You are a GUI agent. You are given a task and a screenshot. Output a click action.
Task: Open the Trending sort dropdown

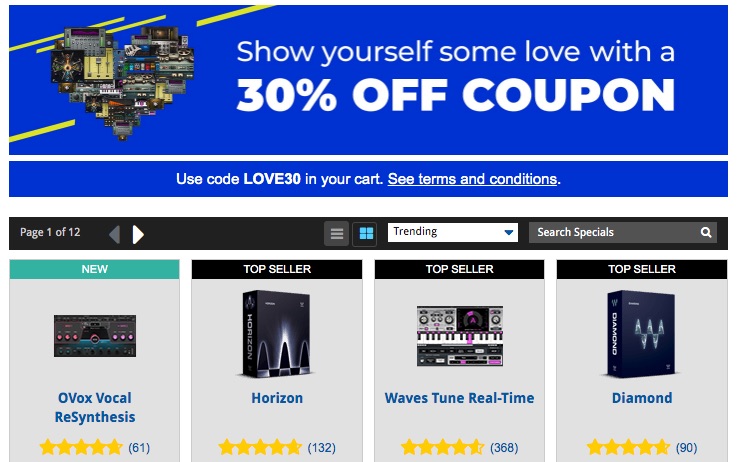coord(452,232)
